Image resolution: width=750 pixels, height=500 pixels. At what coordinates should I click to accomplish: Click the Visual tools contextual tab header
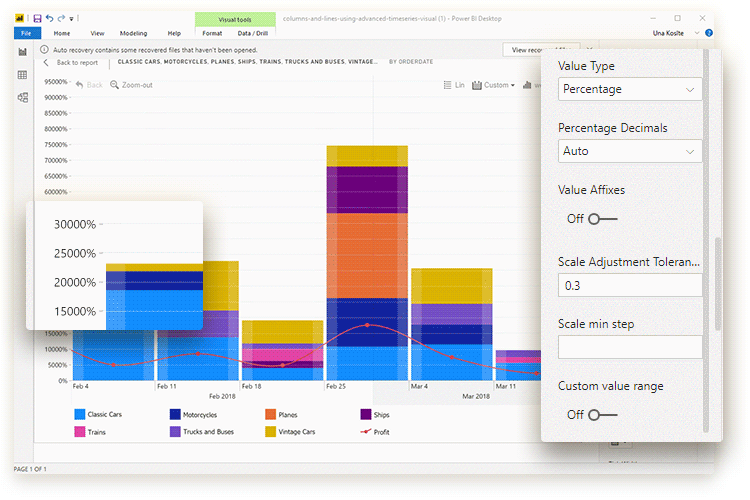click(235, 20)
